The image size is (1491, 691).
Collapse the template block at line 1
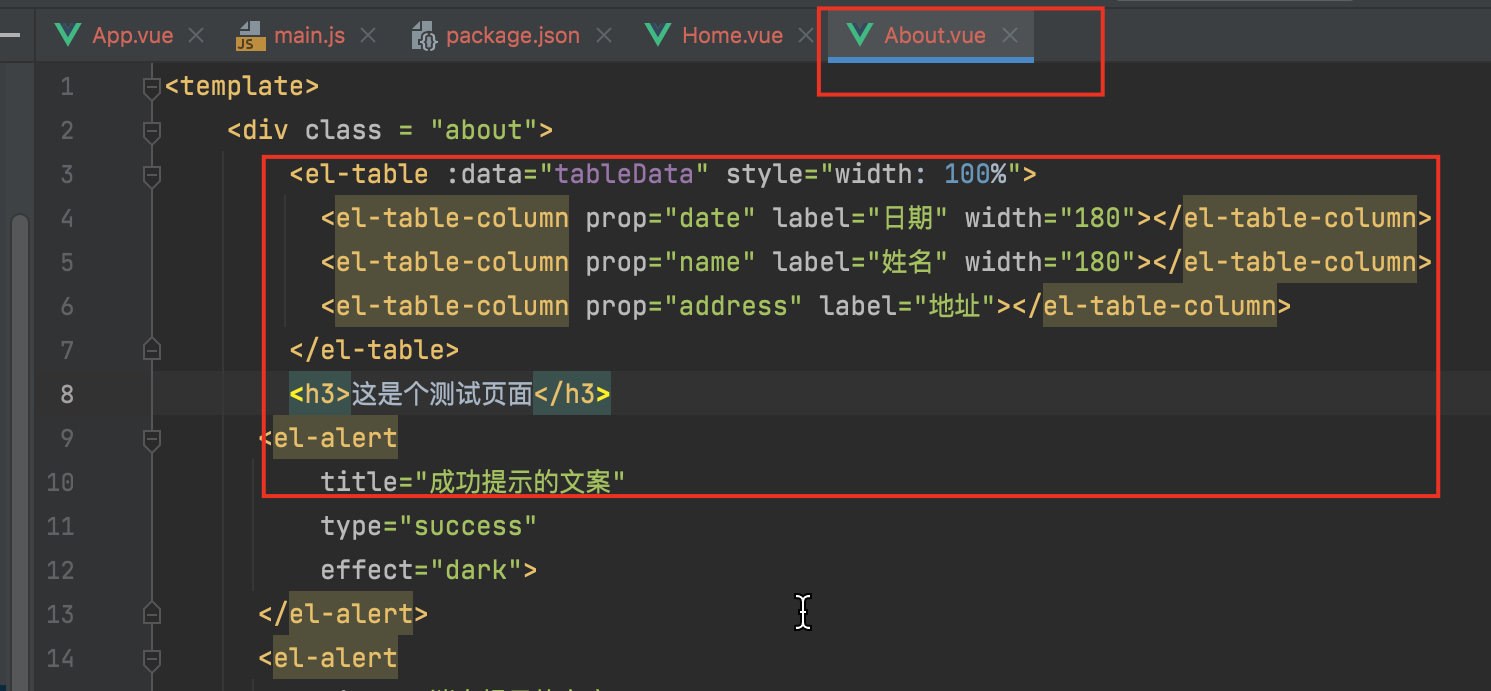coord(151,86)
